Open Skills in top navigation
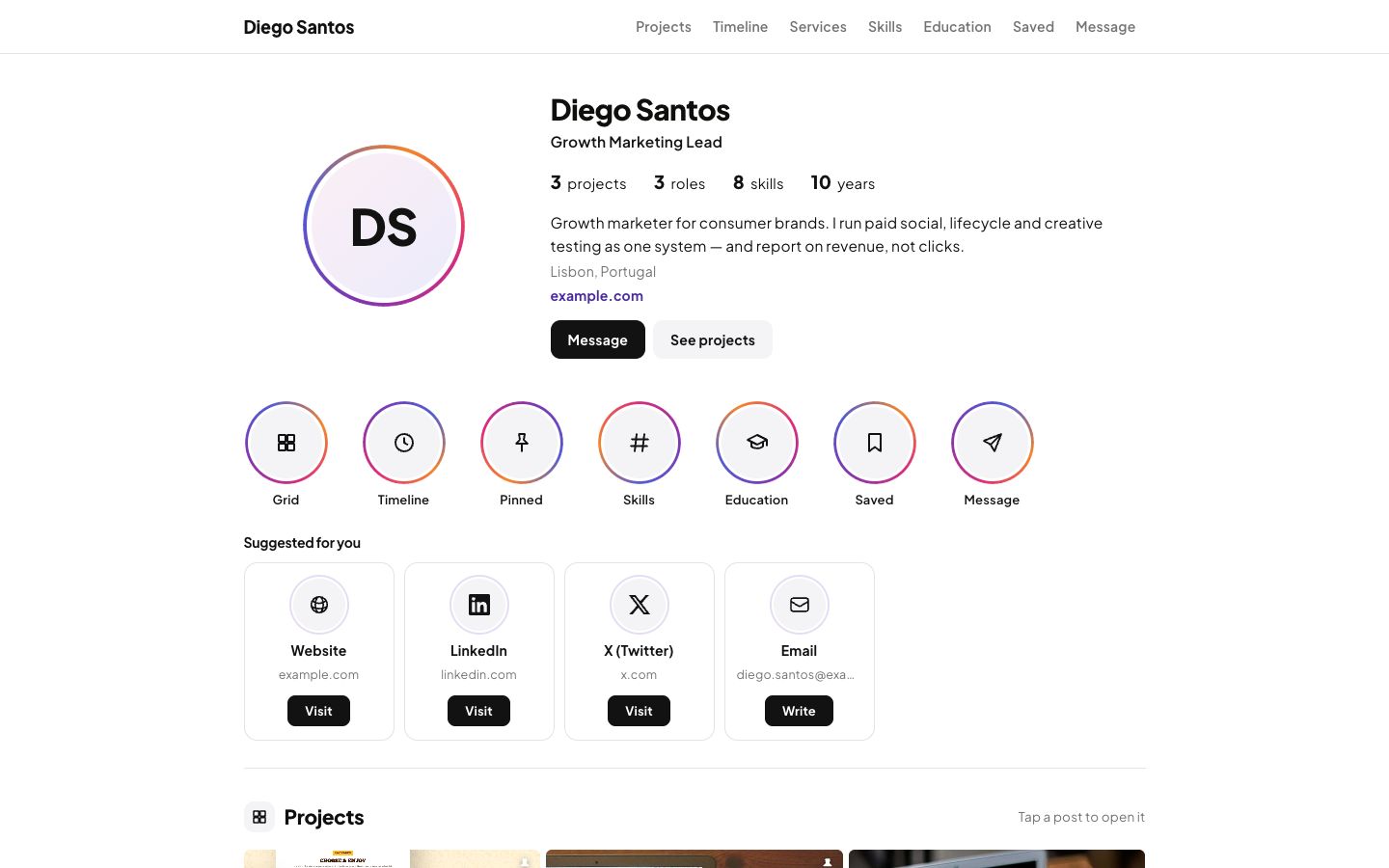1389x868 pixels. 885,27
